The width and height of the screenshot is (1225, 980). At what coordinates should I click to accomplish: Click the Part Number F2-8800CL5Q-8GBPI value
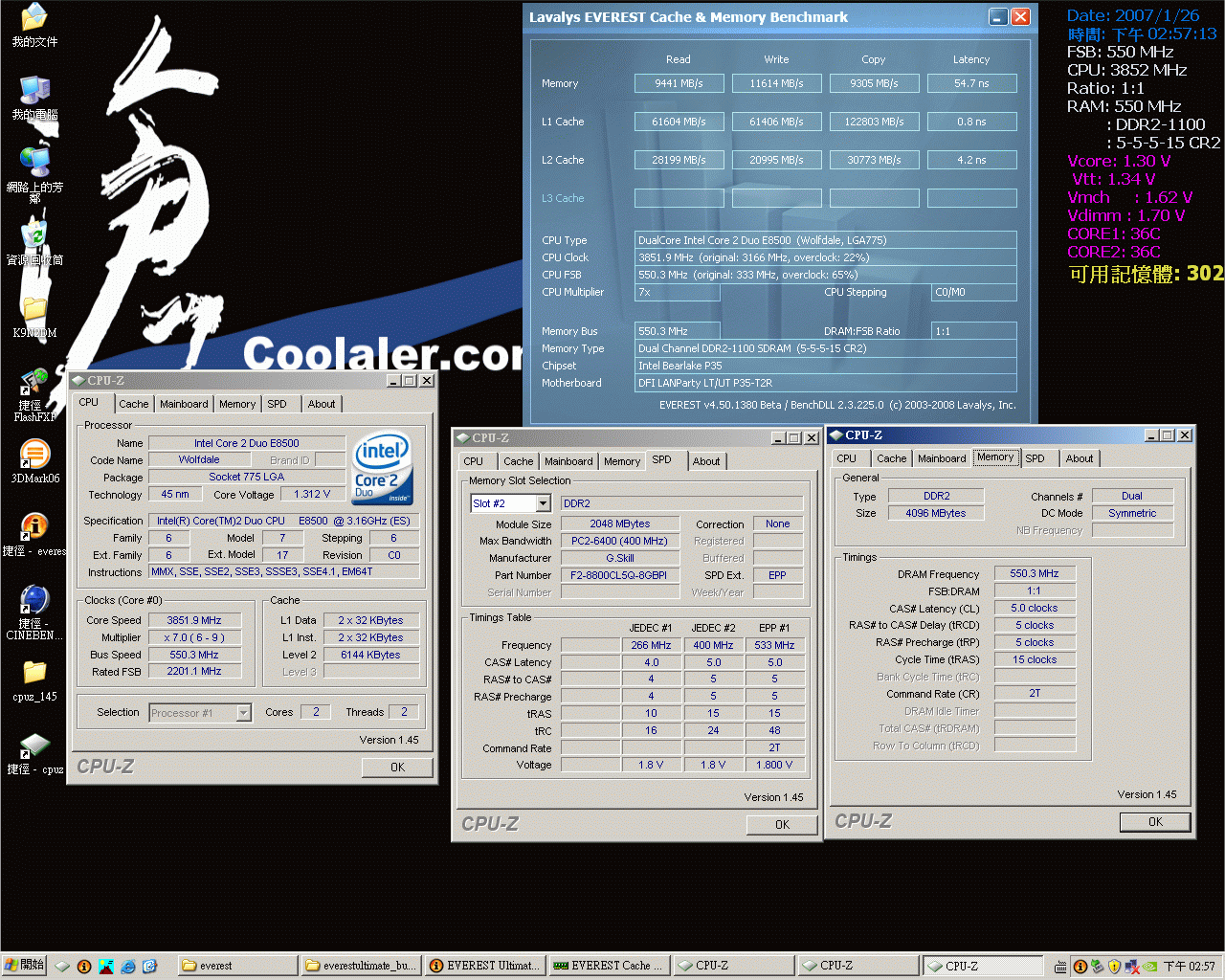(619, 575)
